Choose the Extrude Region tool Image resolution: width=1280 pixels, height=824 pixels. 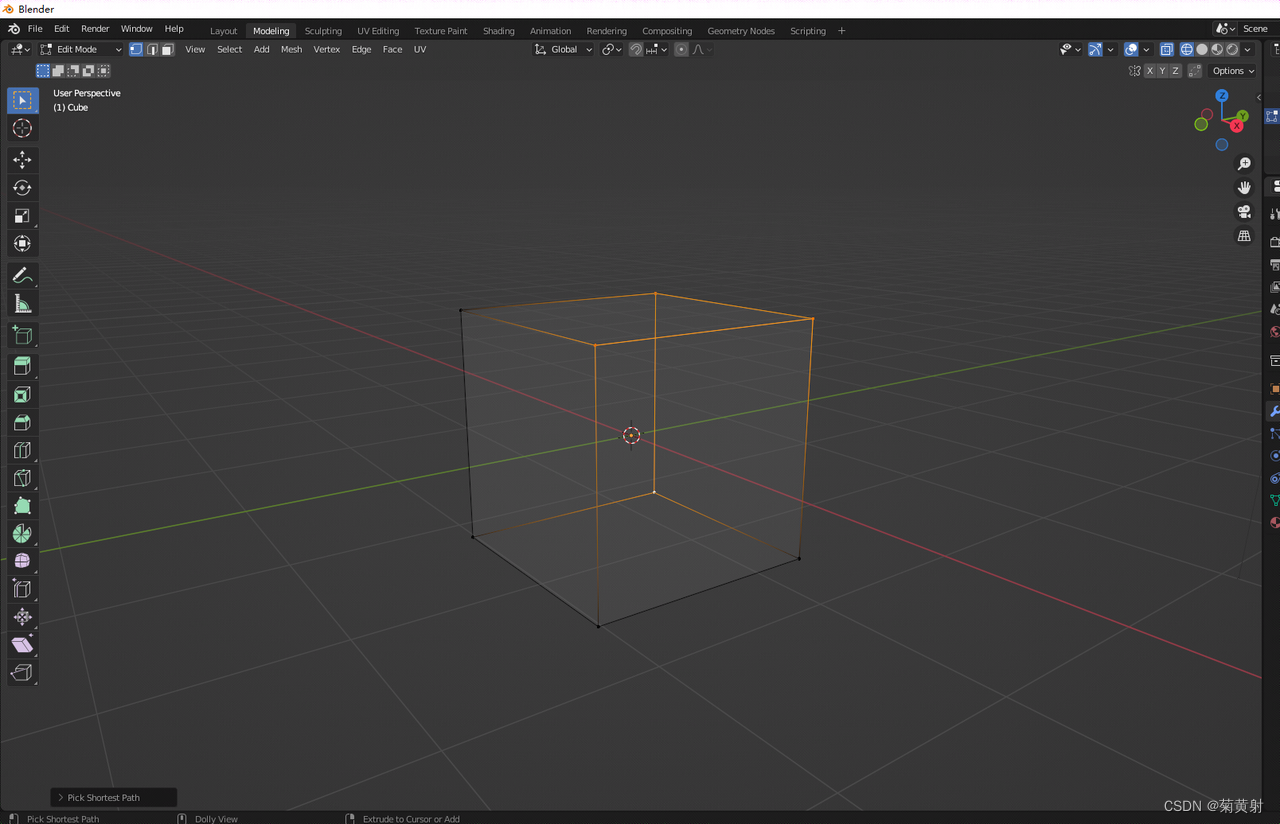point(22,367)
